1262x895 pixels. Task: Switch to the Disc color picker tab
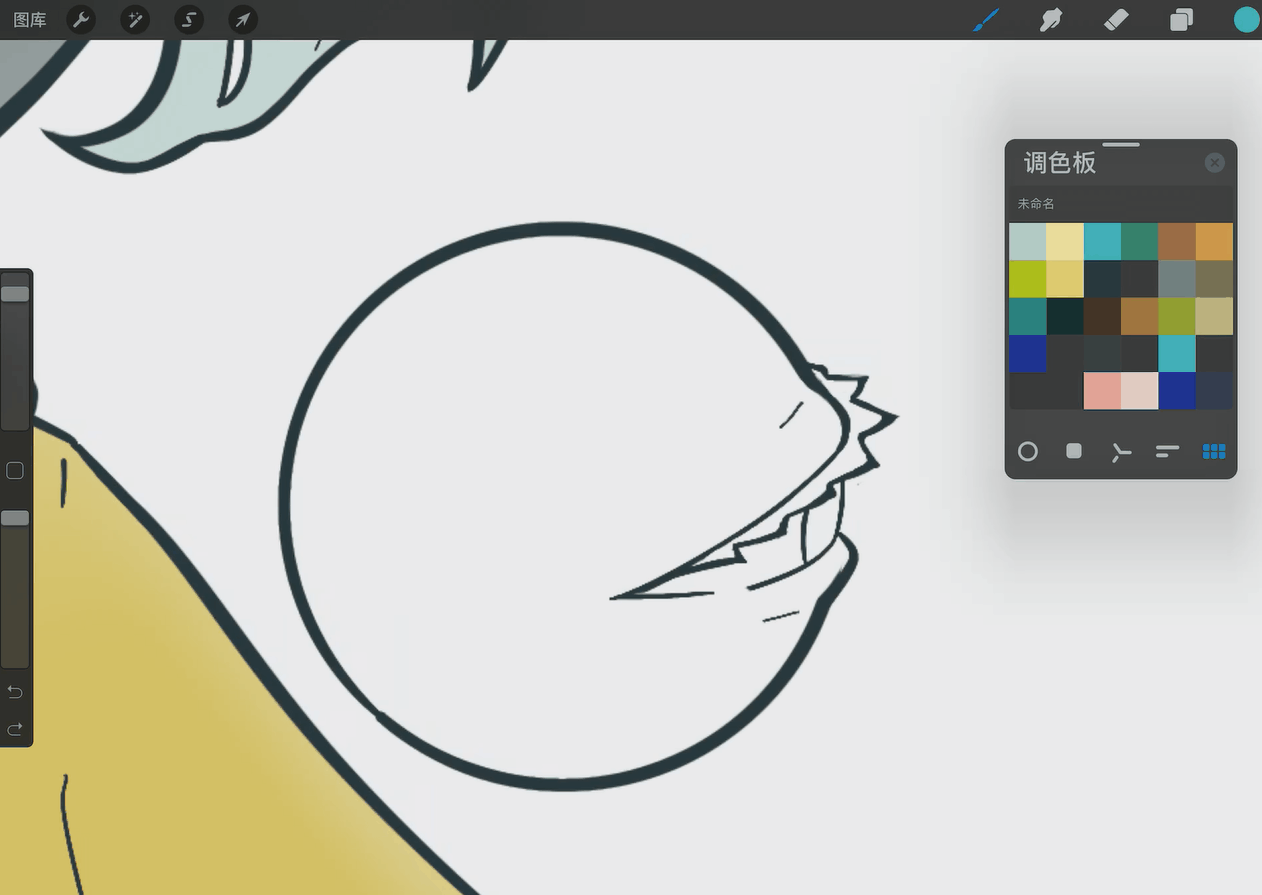pos(1028,452)
